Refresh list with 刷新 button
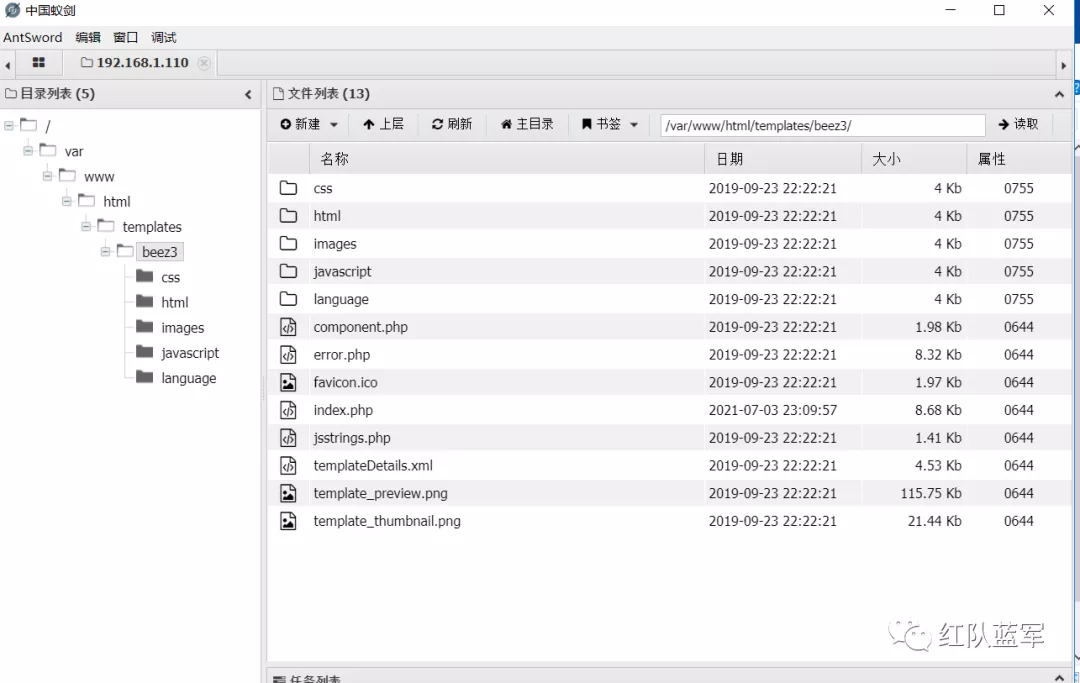Image resolution: width=1080 pixels, height=683 pixels. click(452, 124)
